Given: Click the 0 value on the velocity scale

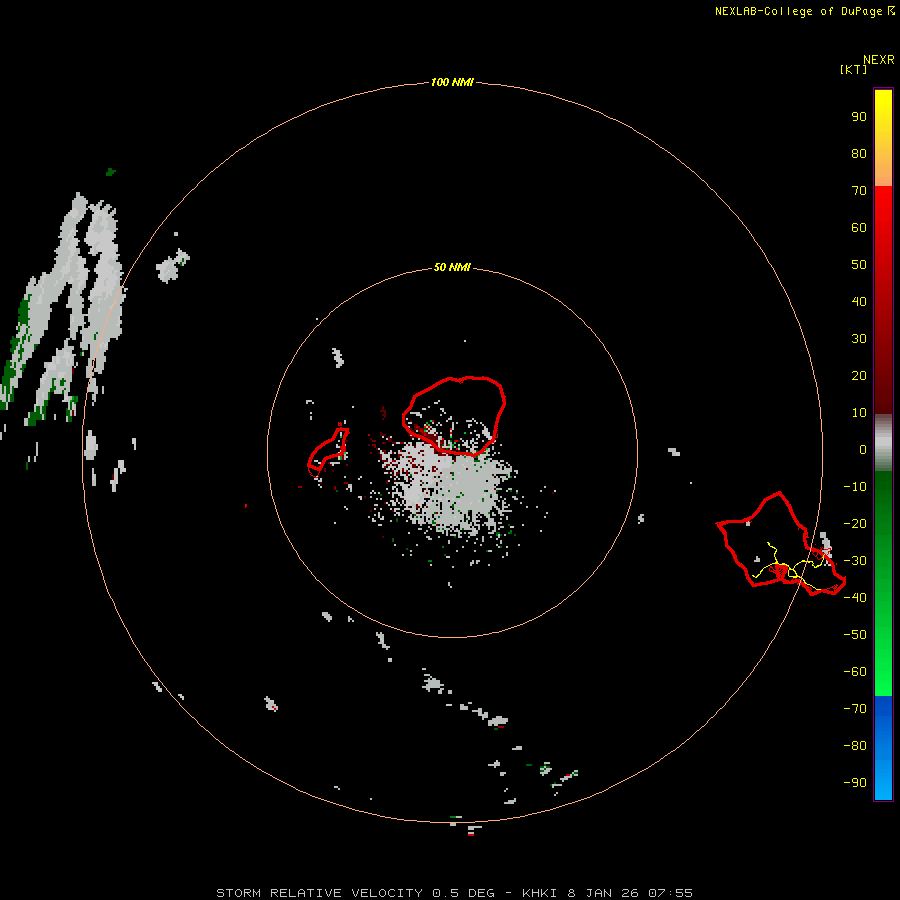Looking at the screenshot, I should pos(863,449).
